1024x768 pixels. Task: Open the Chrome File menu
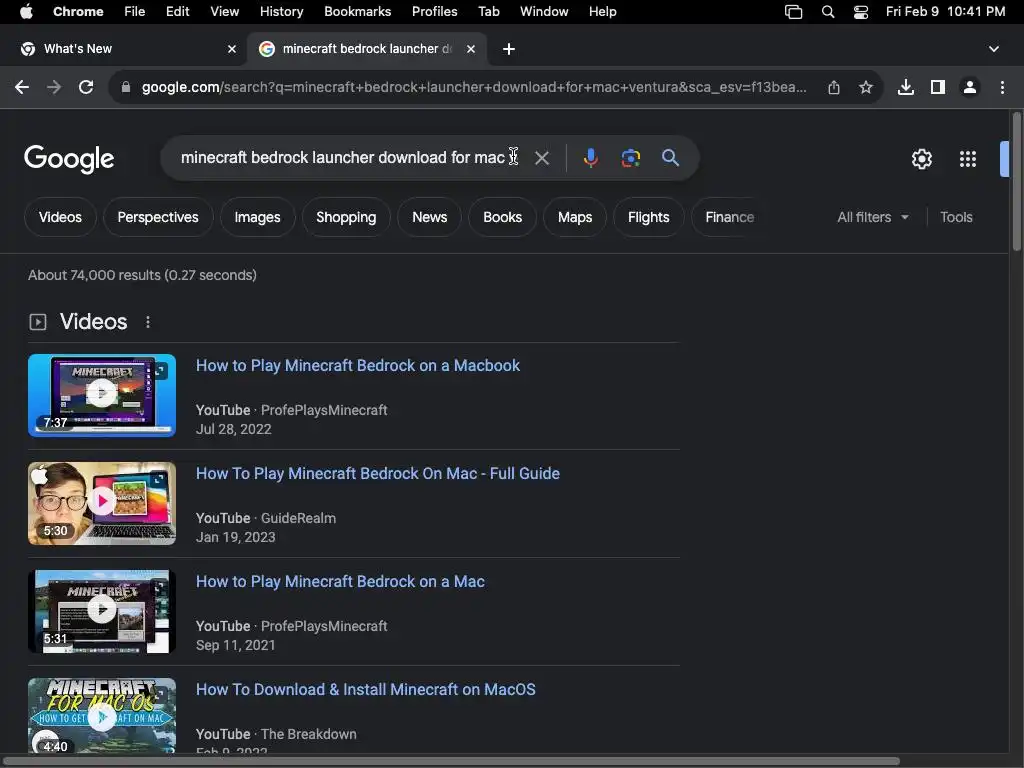point(135,12)
